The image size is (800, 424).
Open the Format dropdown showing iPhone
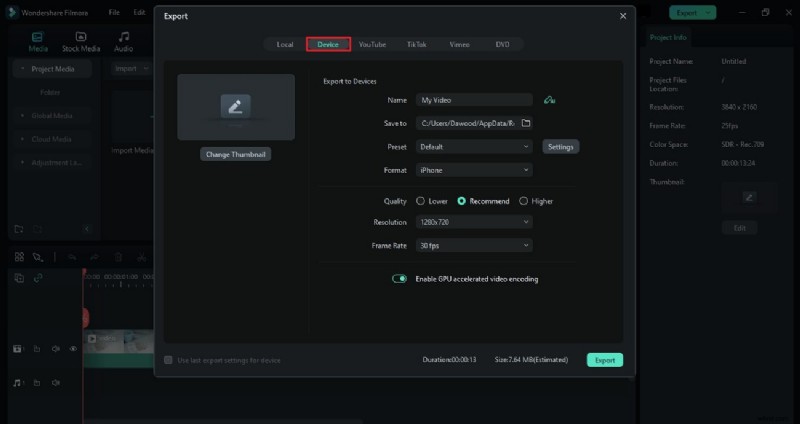474,171
